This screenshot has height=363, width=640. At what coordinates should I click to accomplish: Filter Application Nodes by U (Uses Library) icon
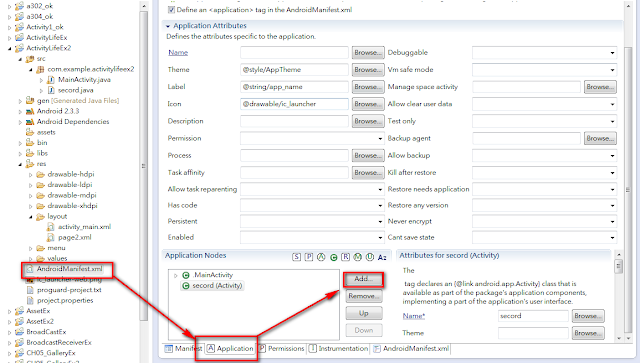(370, 257)
